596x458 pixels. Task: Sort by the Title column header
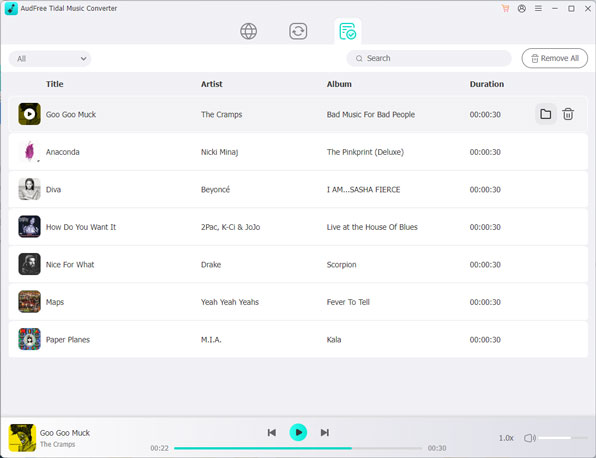coord(55,84)
